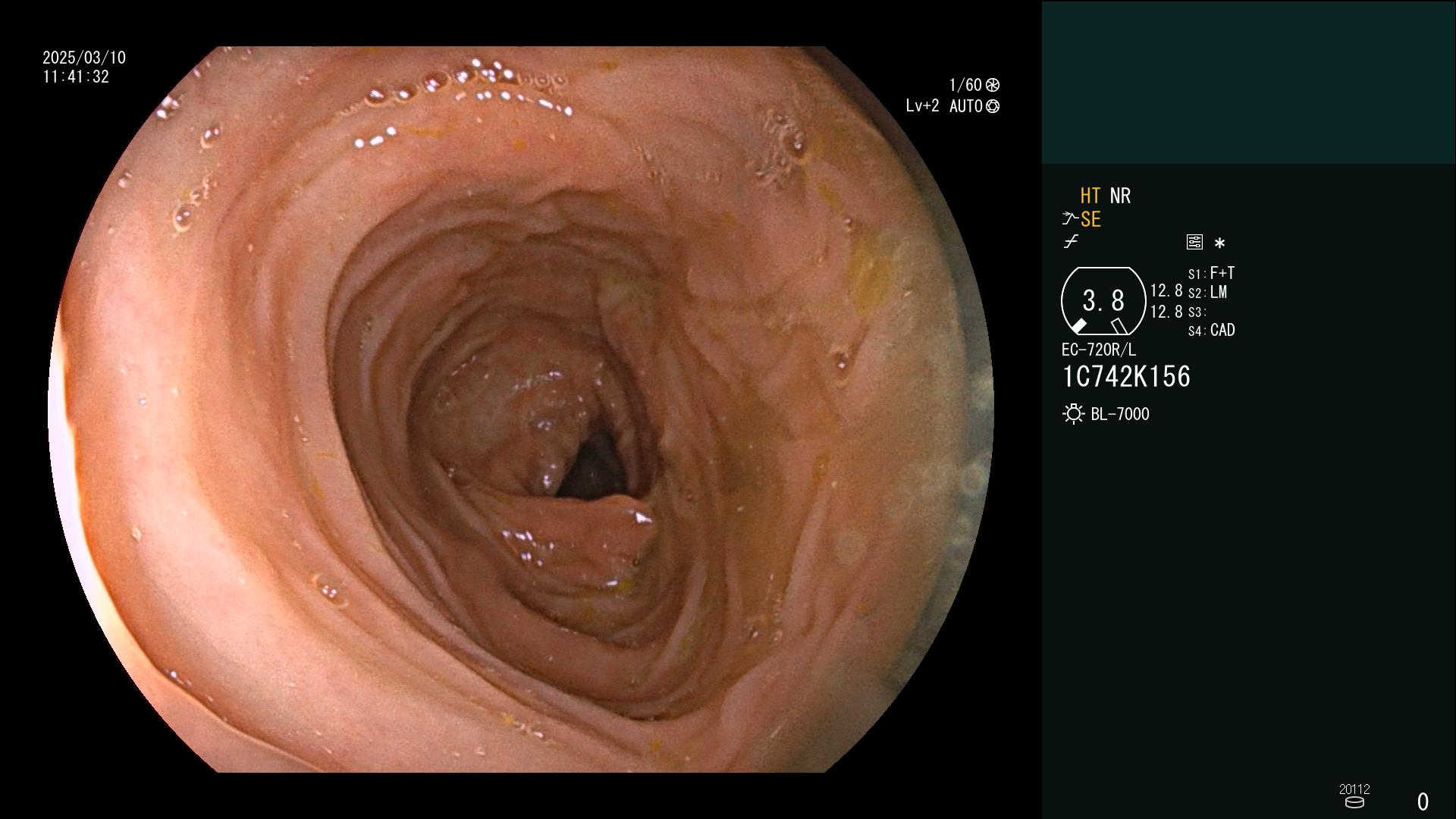Click the filled forceps channel marker
This screenshot has height=819, width=1456.
coord(1078,326)
